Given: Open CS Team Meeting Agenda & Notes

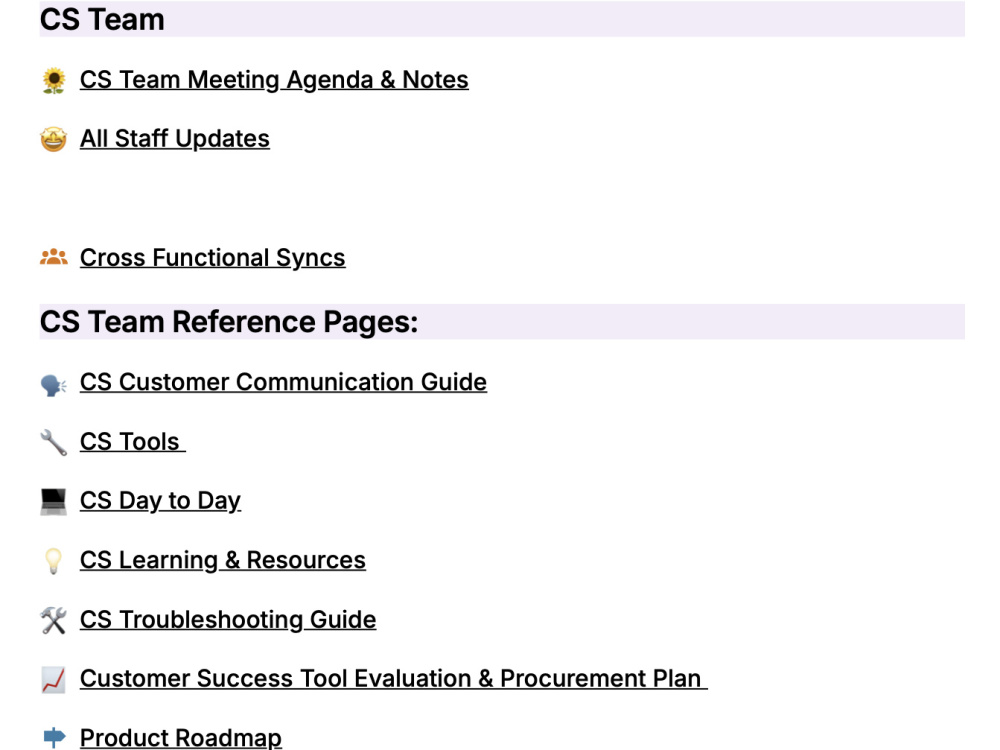Looking at the screenshot, I should point(274,80).
